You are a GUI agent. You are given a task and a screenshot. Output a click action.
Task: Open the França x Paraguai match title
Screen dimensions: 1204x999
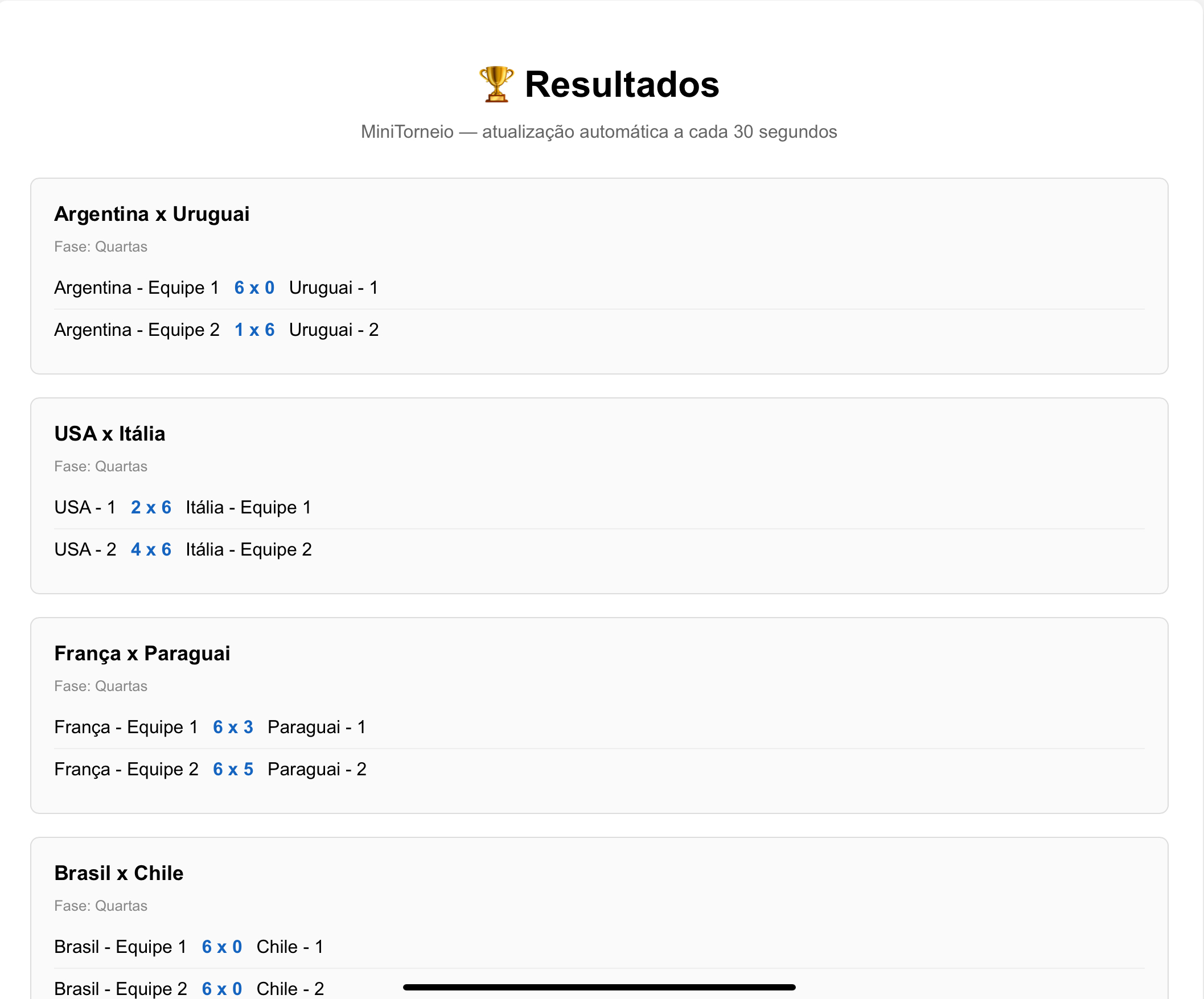[142, 653]
